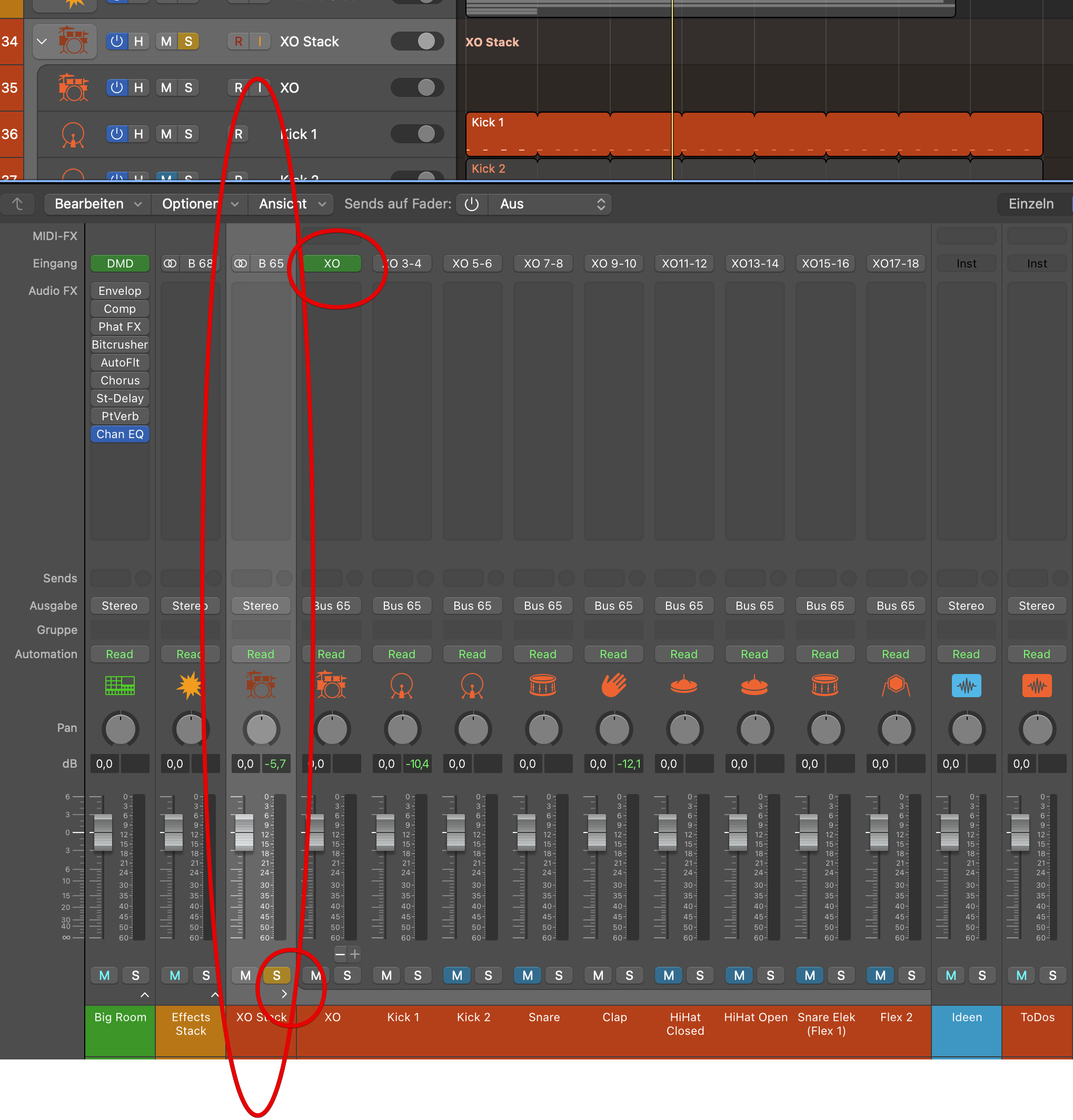Set Snare automation mode via Read button
The image size is (1073, 1120).
pyautogui.click(x=543, y=655)
